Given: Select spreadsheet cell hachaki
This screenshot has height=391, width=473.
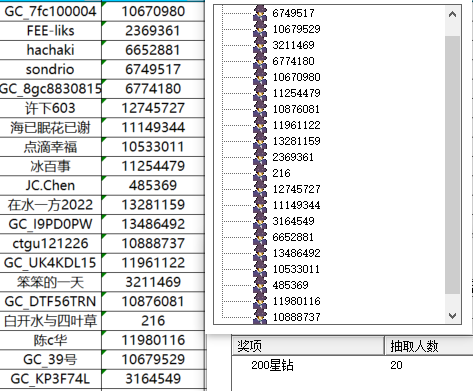Looking at the screenshot, I should [x=50, y=50].
